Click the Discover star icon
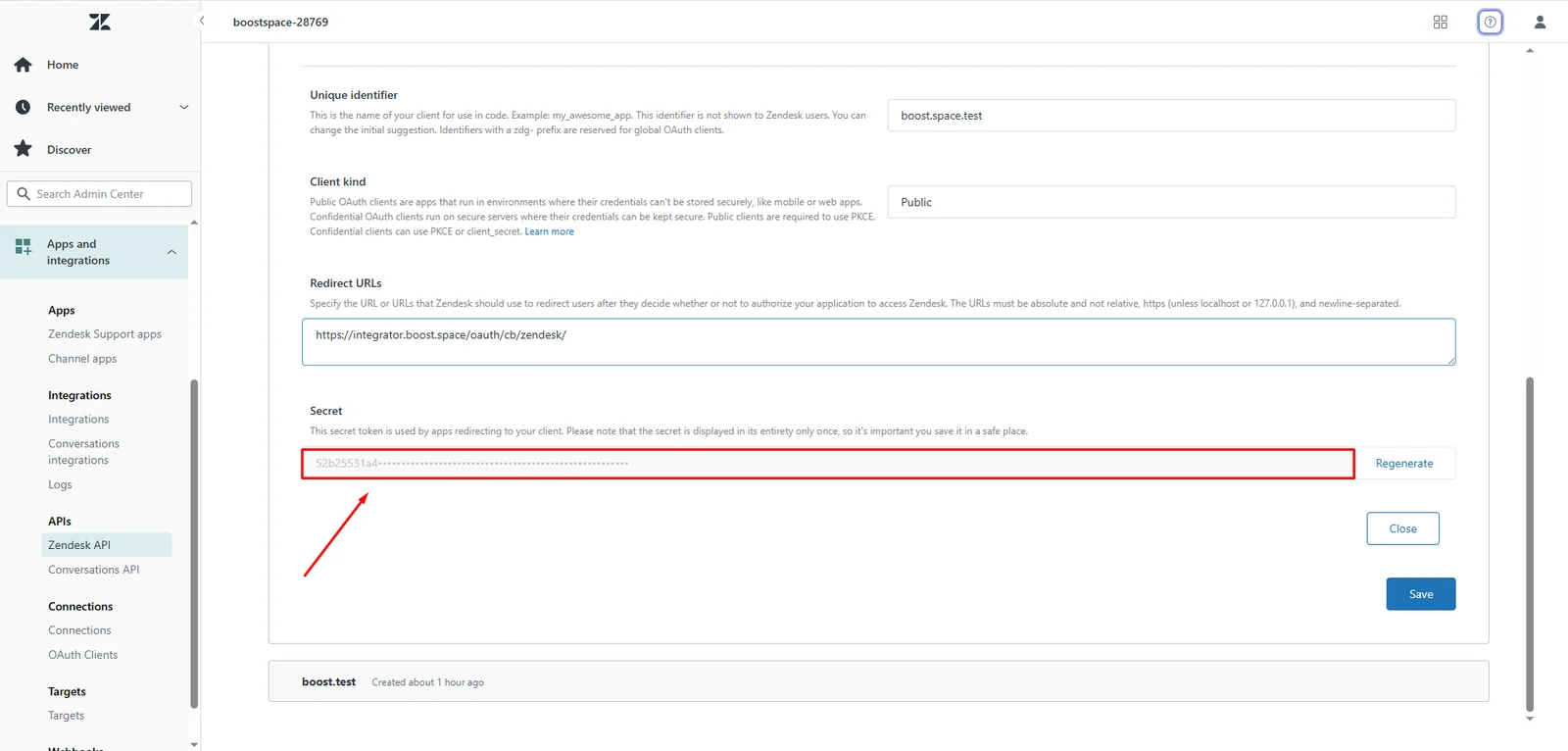 [x=24, y=149]
